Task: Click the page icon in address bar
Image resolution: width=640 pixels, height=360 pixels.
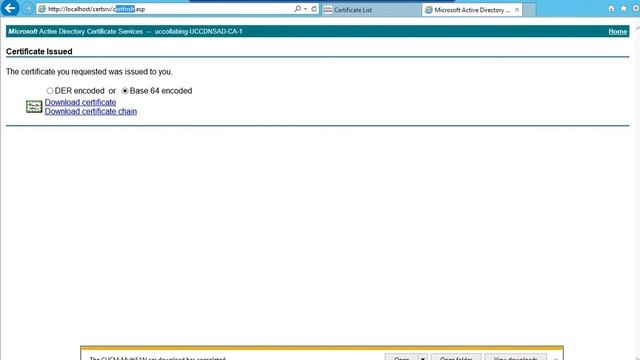Action: click(42, 9)
